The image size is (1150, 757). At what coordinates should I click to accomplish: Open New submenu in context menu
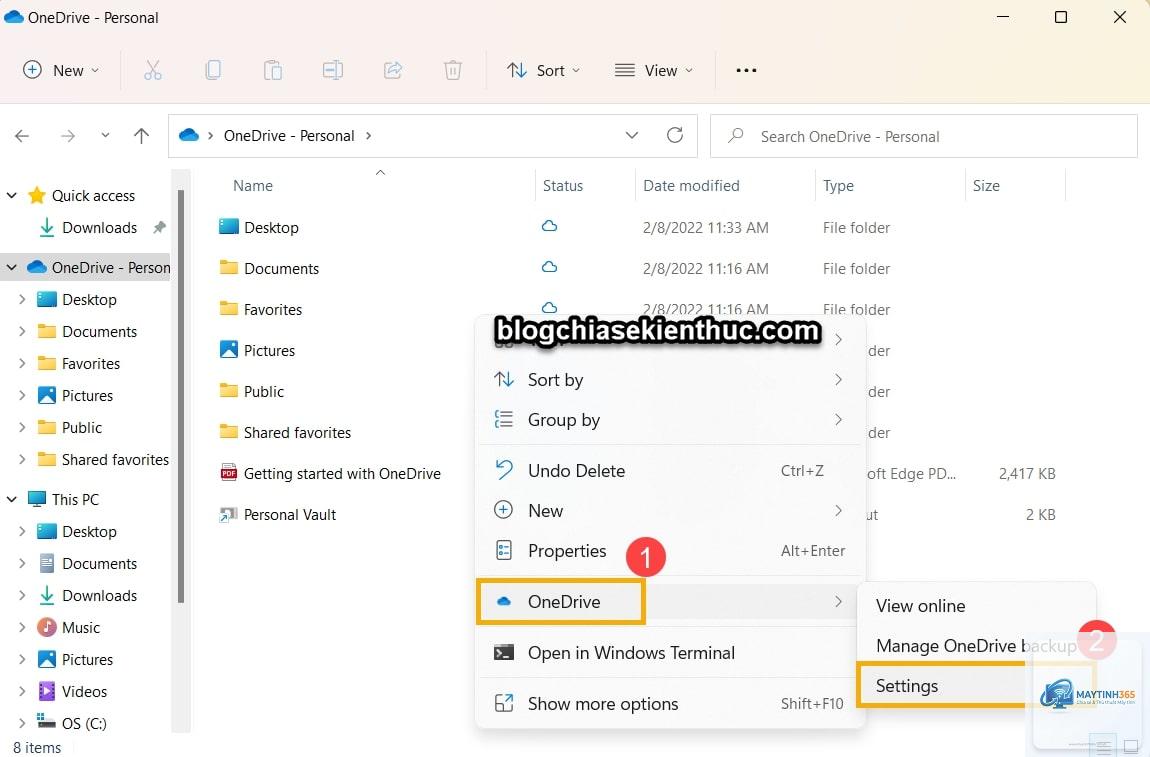point(670,511)
